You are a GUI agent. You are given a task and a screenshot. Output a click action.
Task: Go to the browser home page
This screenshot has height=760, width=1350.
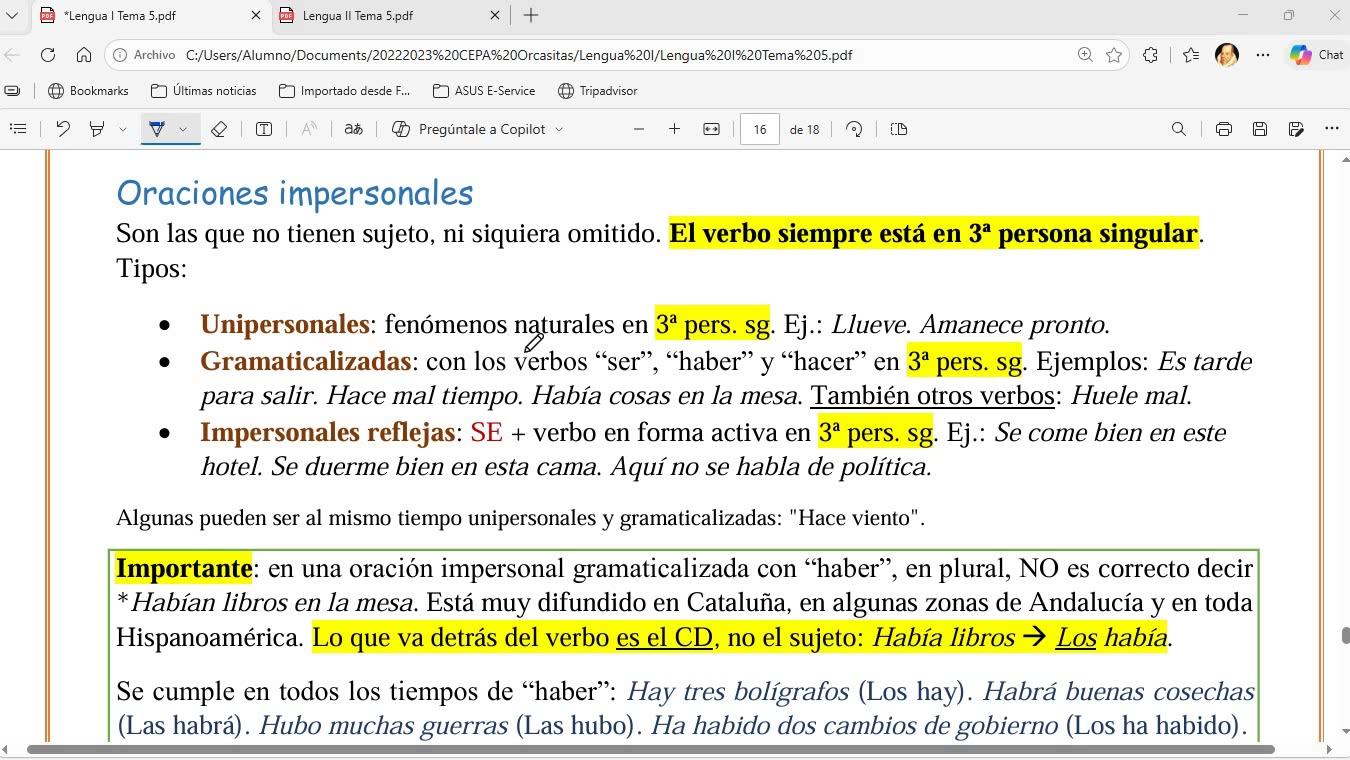pos(84,55)
